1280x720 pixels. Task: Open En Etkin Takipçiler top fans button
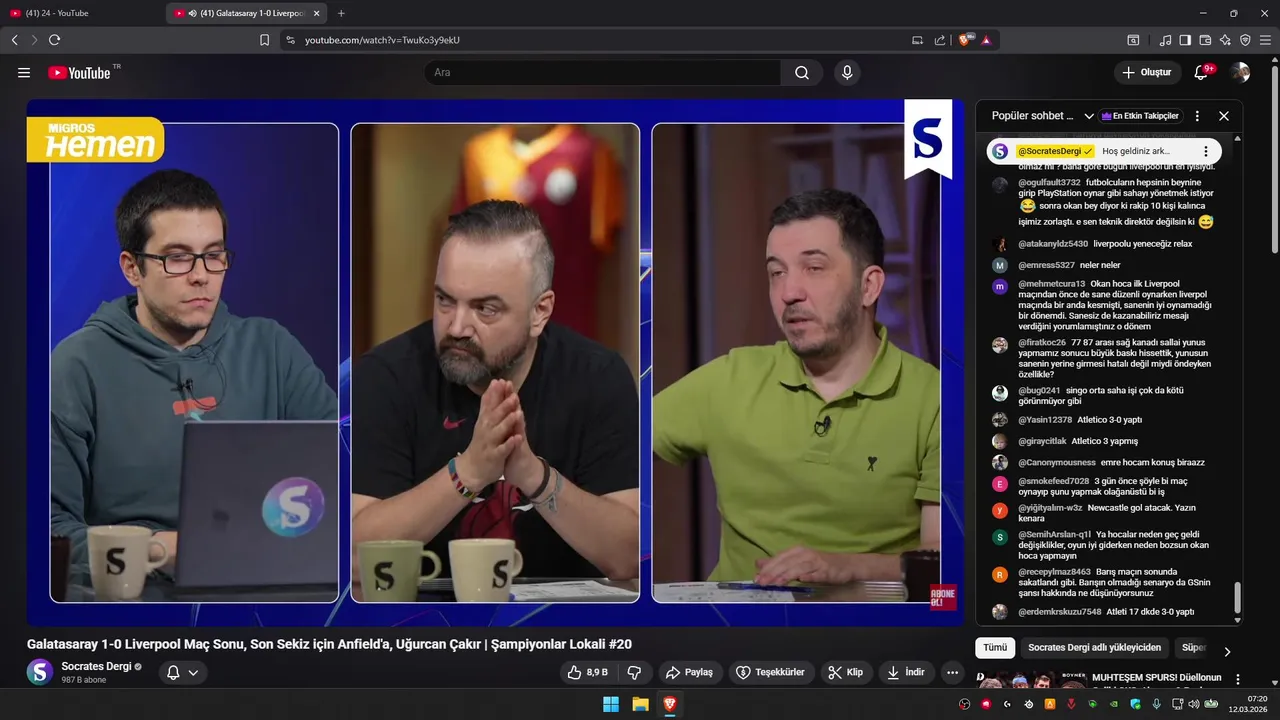(1140, 116)
